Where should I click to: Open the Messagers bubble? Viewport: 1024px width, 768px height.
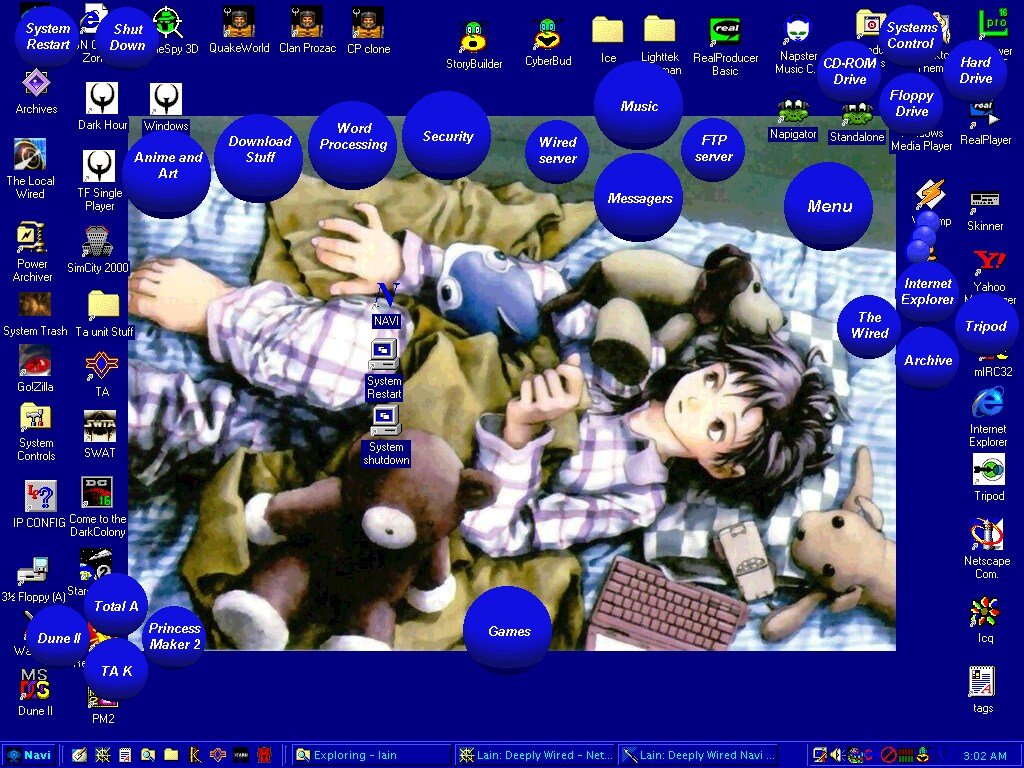pyautogui.click(x=639, y=198)
